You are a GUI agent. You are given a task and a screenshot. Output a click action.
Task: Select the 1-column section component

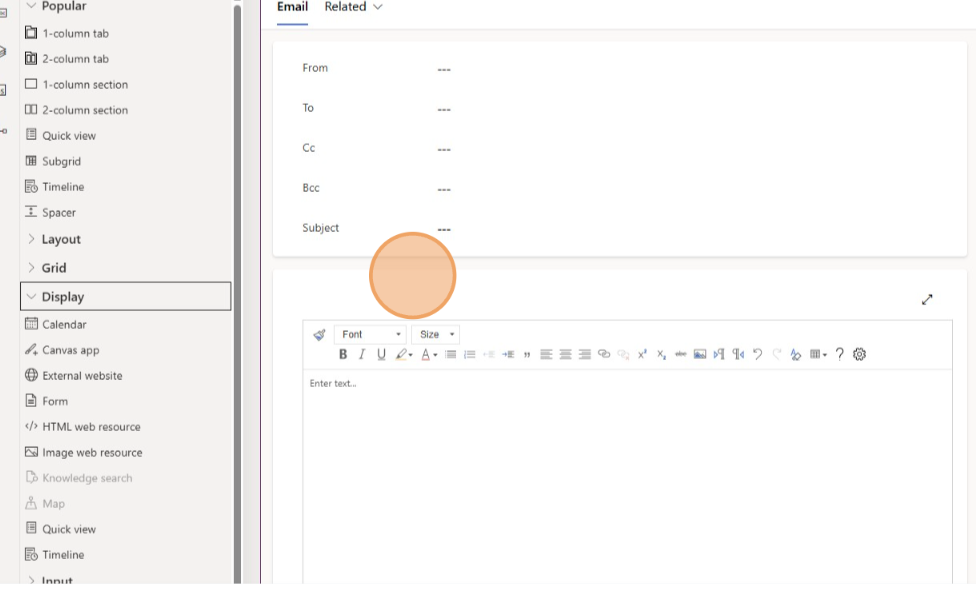[76, 84]
